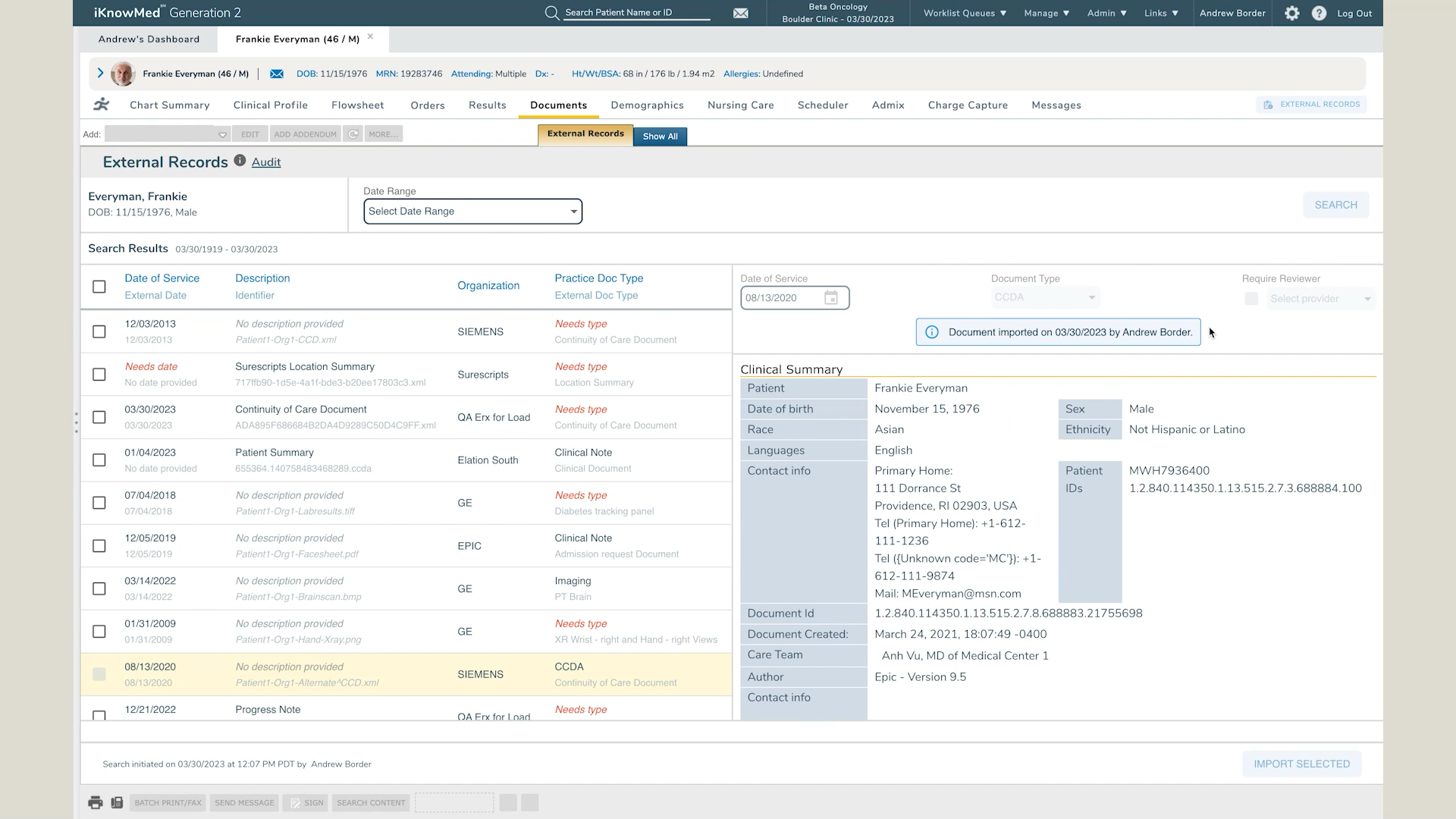The height and width of the screenshot is (819, 1456).
Task: Click the External Records tab under Documents
Action: tap(585, 134)
